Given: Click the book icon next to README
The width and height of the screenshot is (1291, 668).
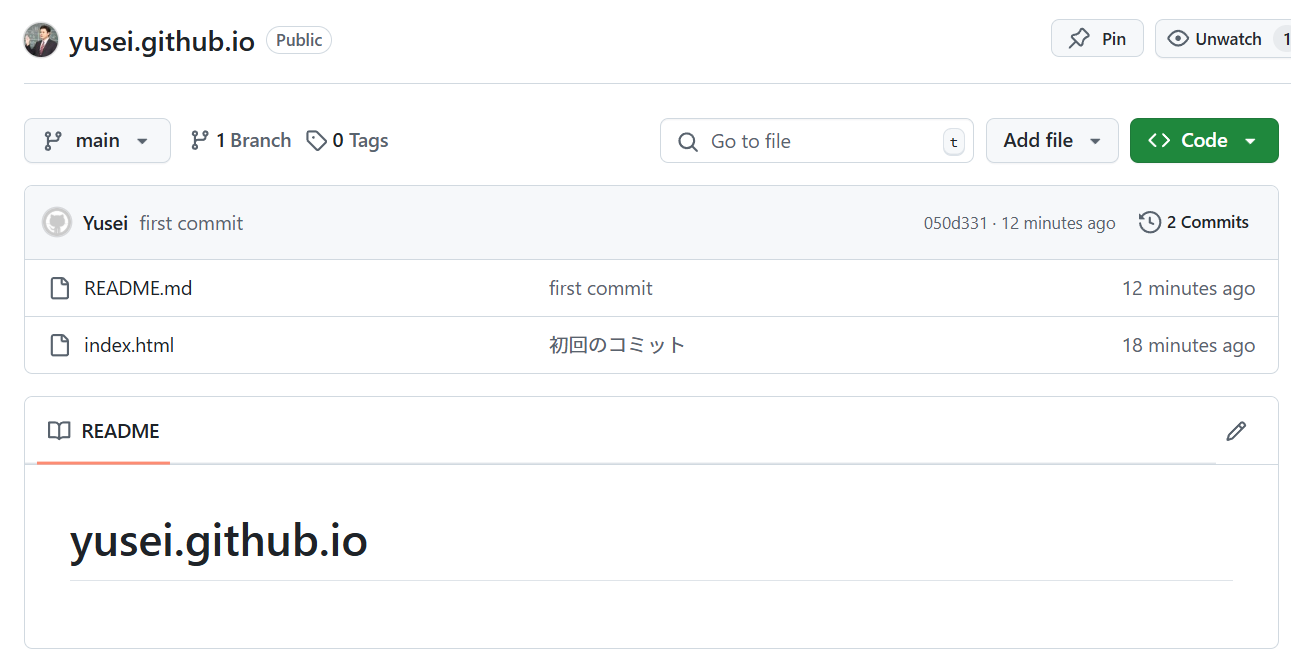Looking at the screenshot, I should [58, 430].
